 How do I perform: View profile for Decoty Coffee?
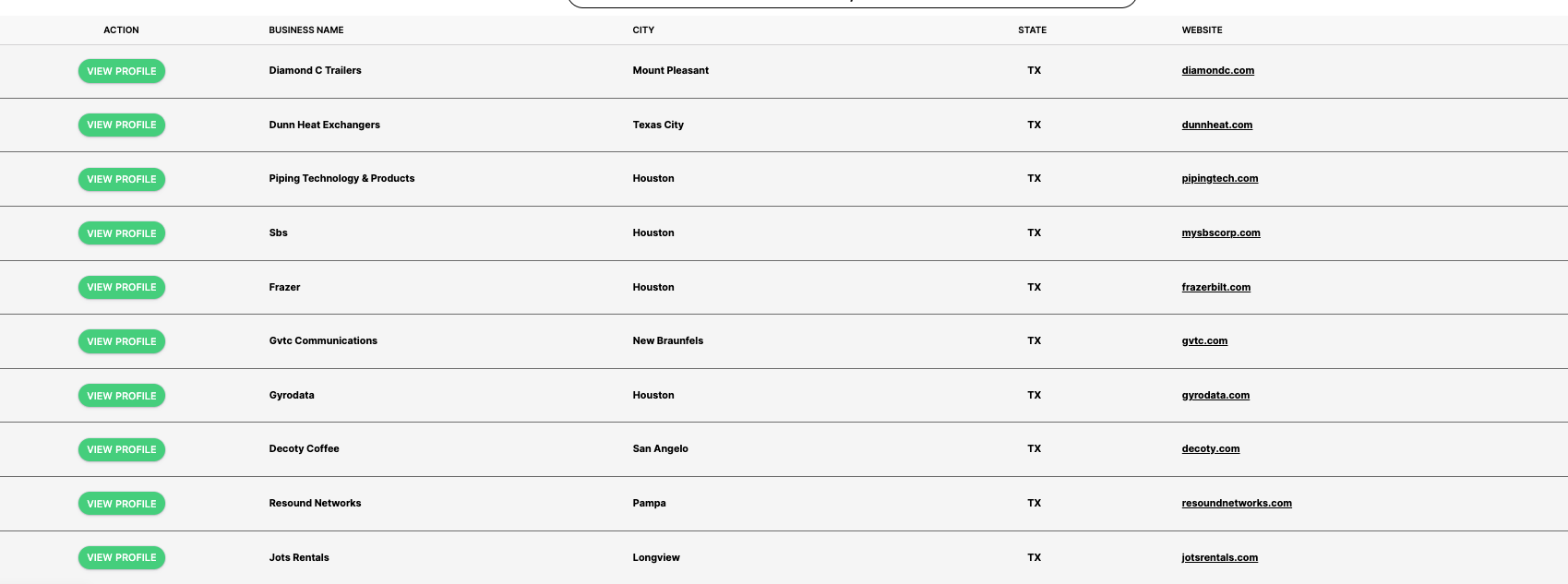[122, 449]
